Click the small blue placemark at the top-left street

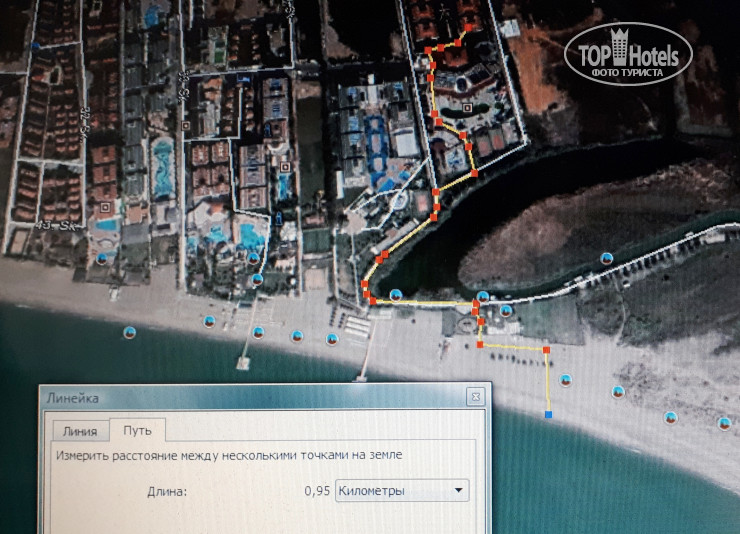coord(35,46)
